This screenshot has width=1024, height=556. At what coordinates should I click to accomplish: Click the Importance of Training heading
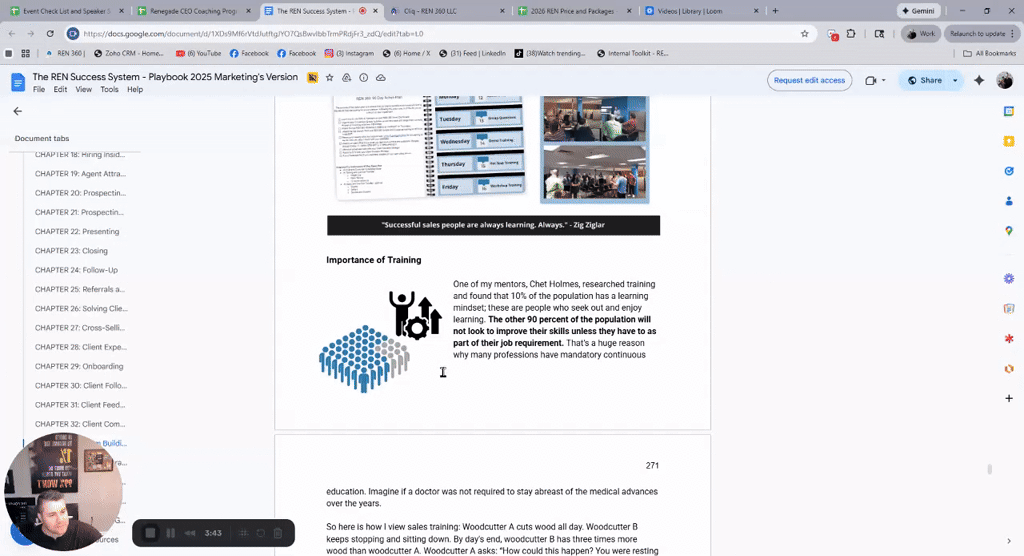[x=374, y=260]
